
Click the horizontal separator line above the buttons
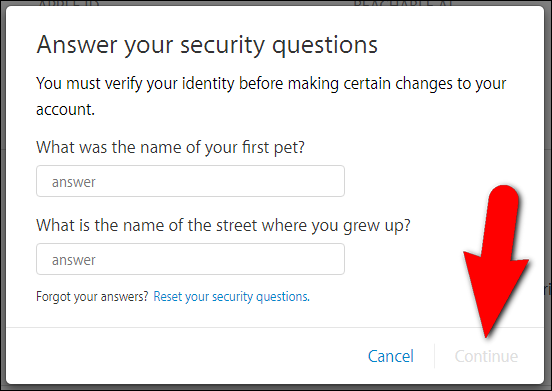(275, 327)
